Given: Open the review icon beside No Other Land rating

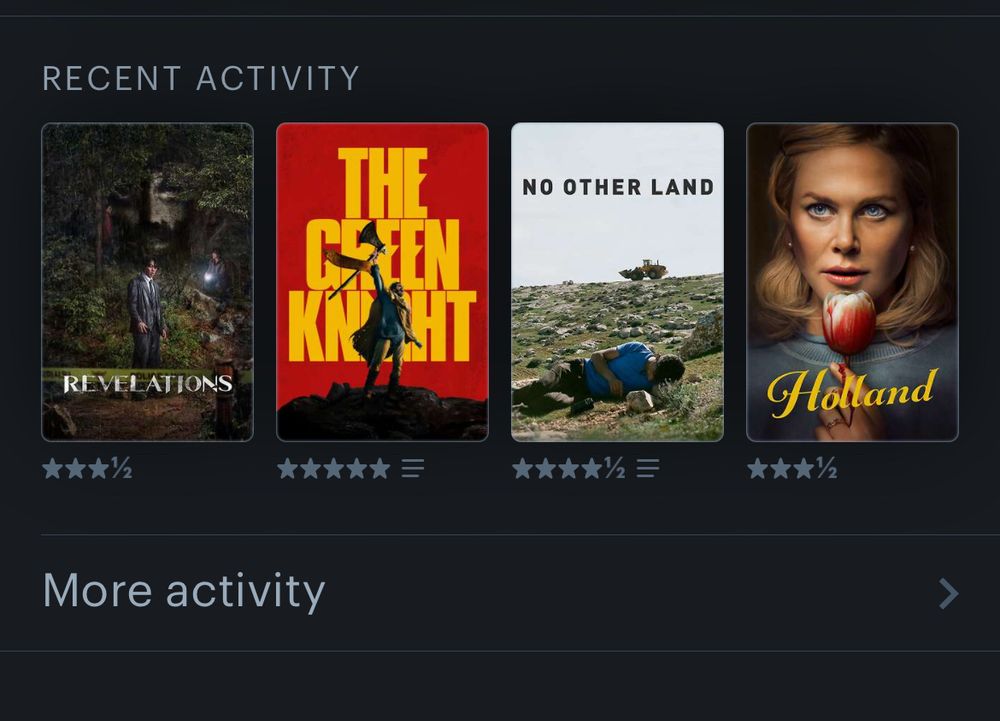Looking at the screenshot, I should point(647,469).
